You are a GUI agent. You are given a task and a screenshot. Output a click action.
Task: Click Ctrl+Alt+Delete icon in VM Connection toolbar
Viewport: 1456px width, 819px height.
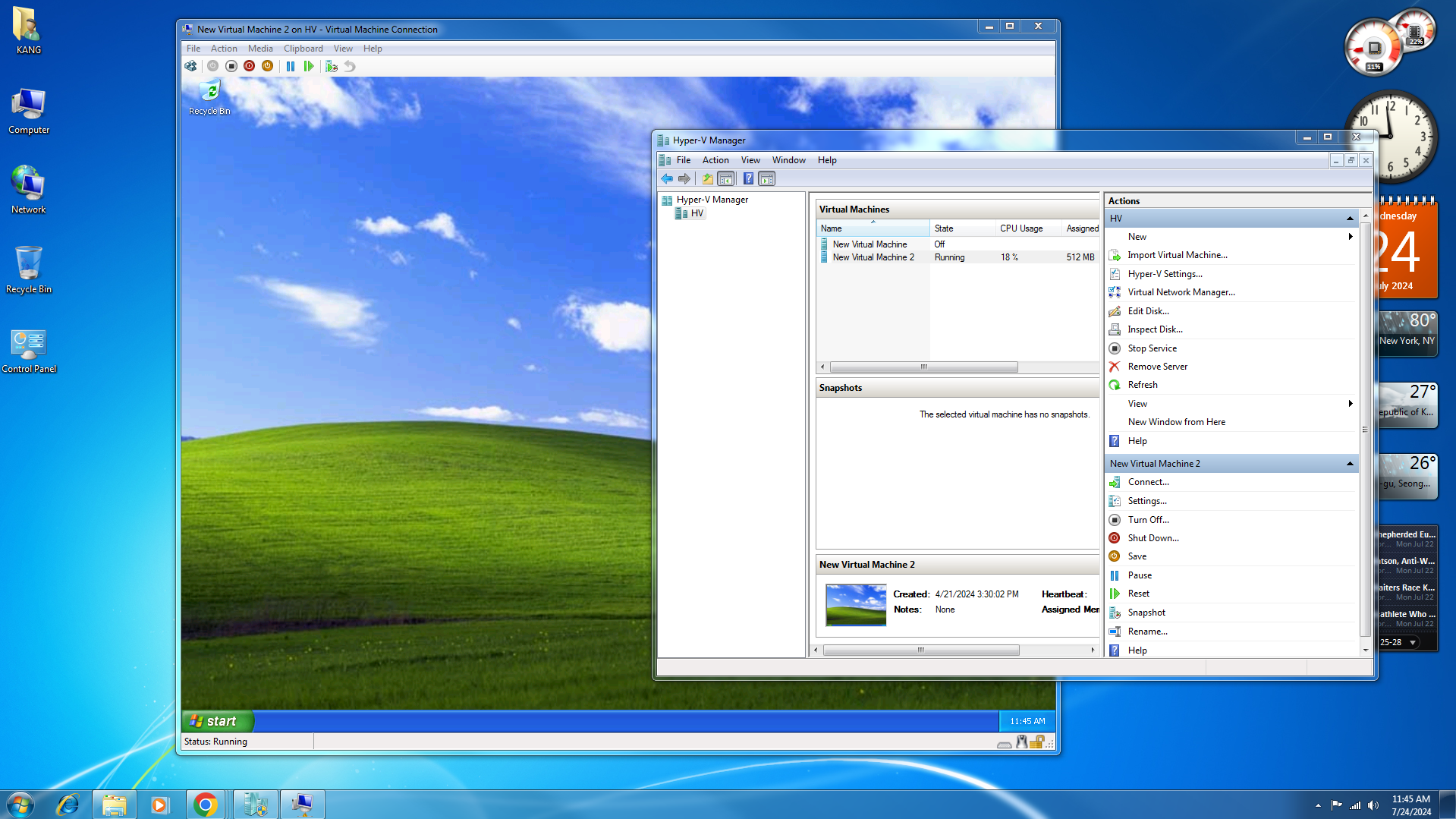pyautogui.click(x=191, y=66)
